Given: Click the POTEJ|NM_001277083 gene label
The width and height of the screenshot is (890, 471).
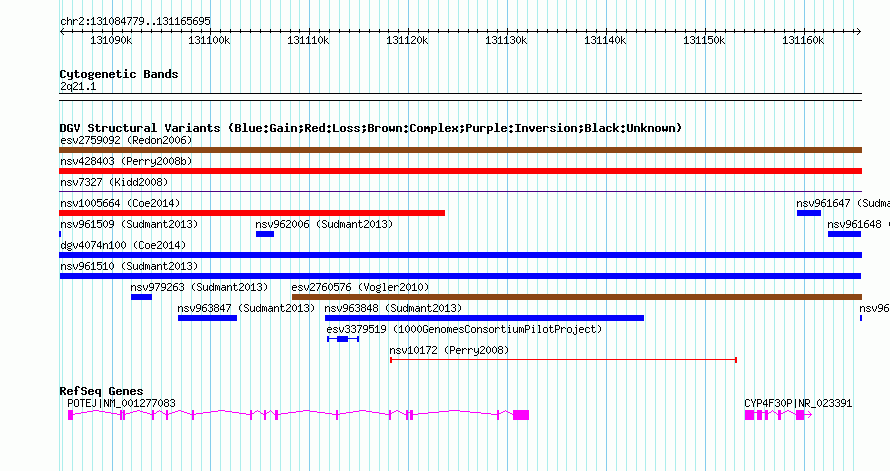Looking at the screenshot, I should tap(121, 403).
